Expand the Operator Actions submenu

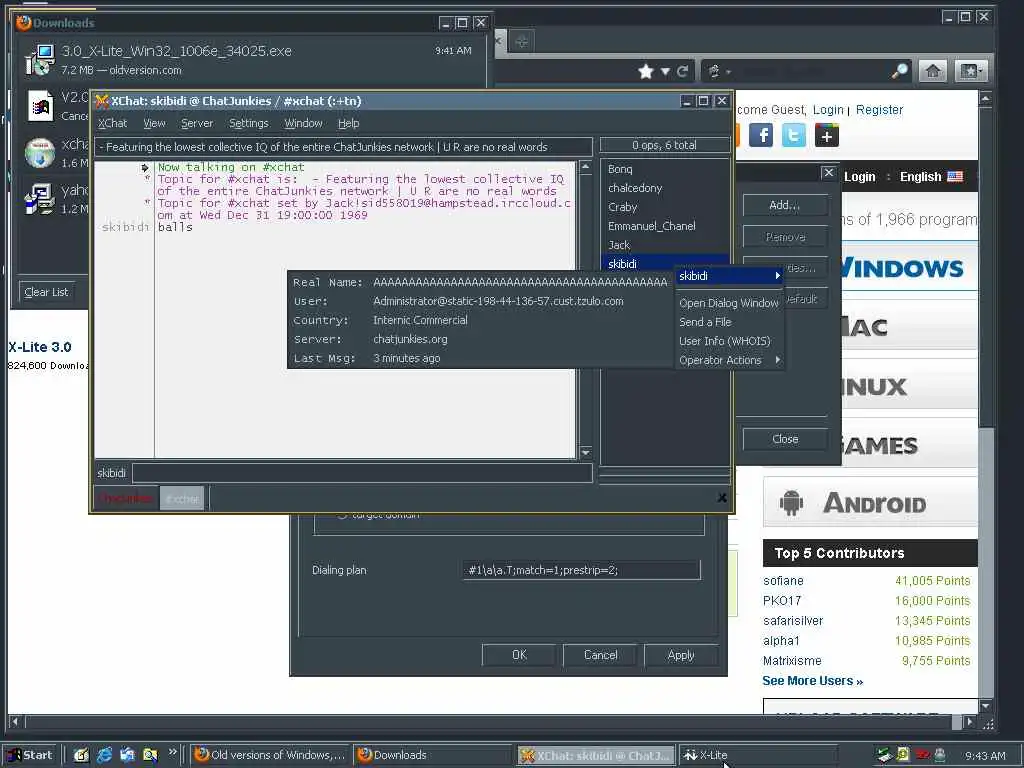(728, 360)
